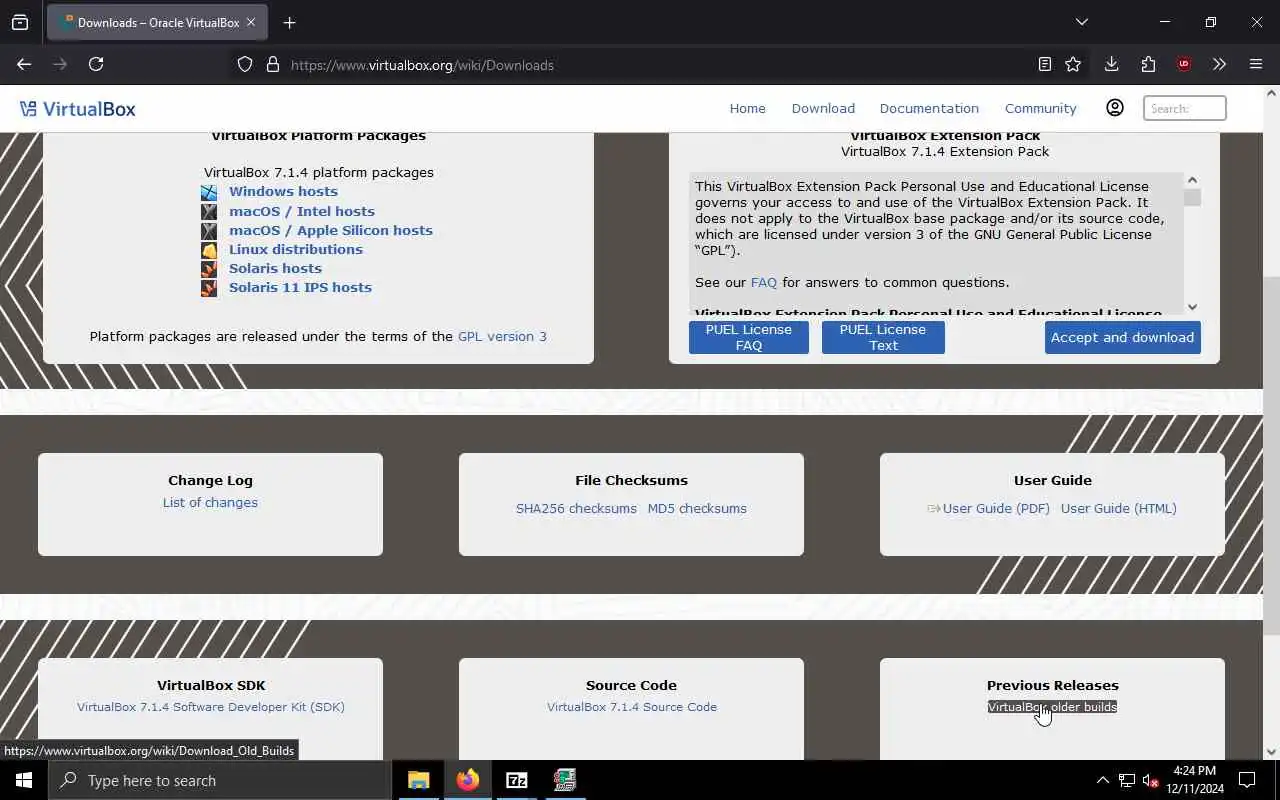This screenshot has height=800, width=1280.
Task: Open SHA256 checksums link
Action: point(576,508)
